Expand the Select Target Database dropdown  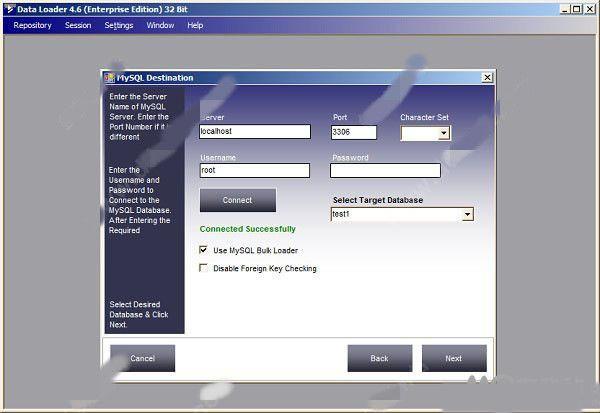click(x=467, y=214)
